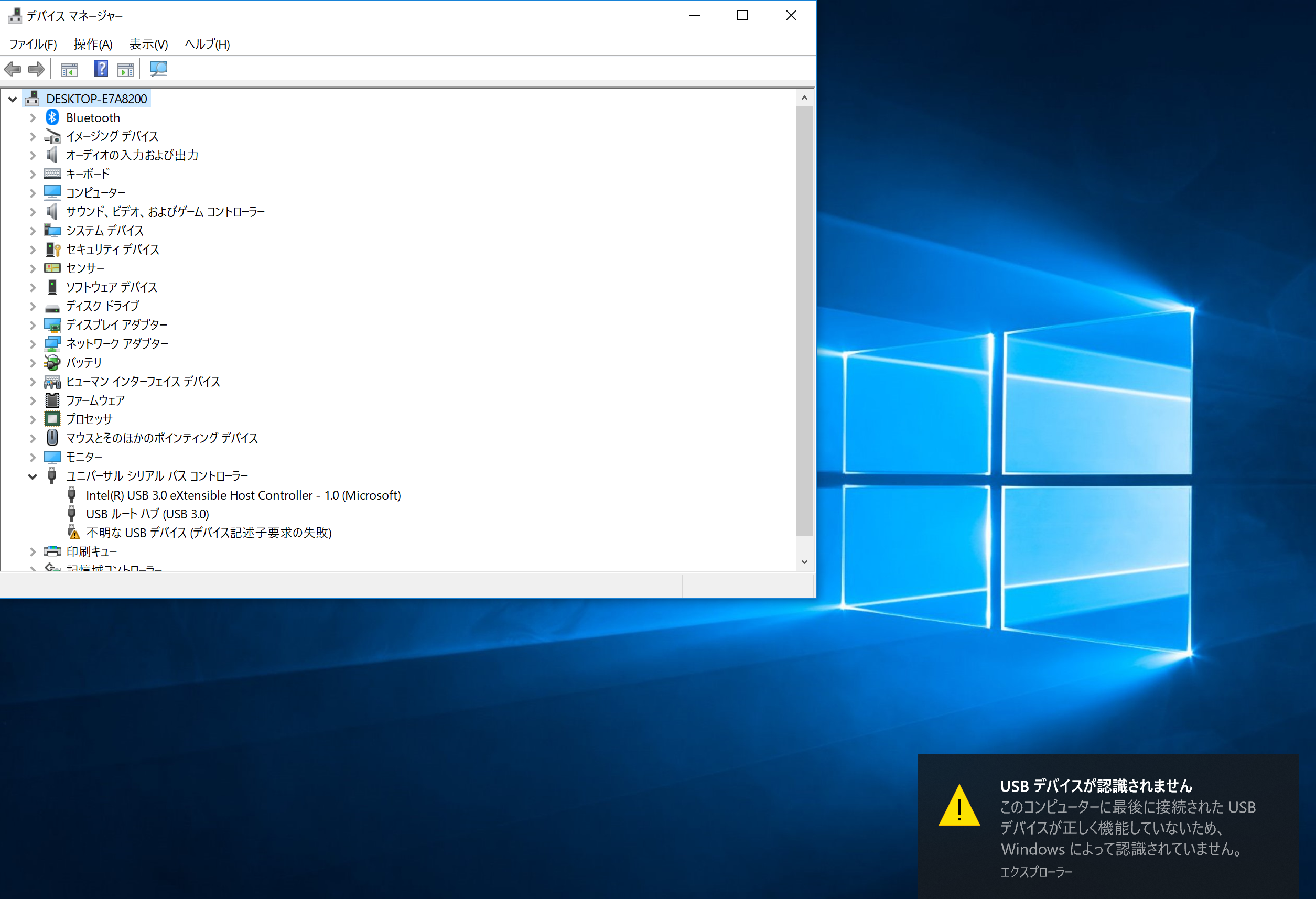Collapse the DESKTOP-E7A8200 root node
Viewport: 1316px width, 899px height.
13,99
